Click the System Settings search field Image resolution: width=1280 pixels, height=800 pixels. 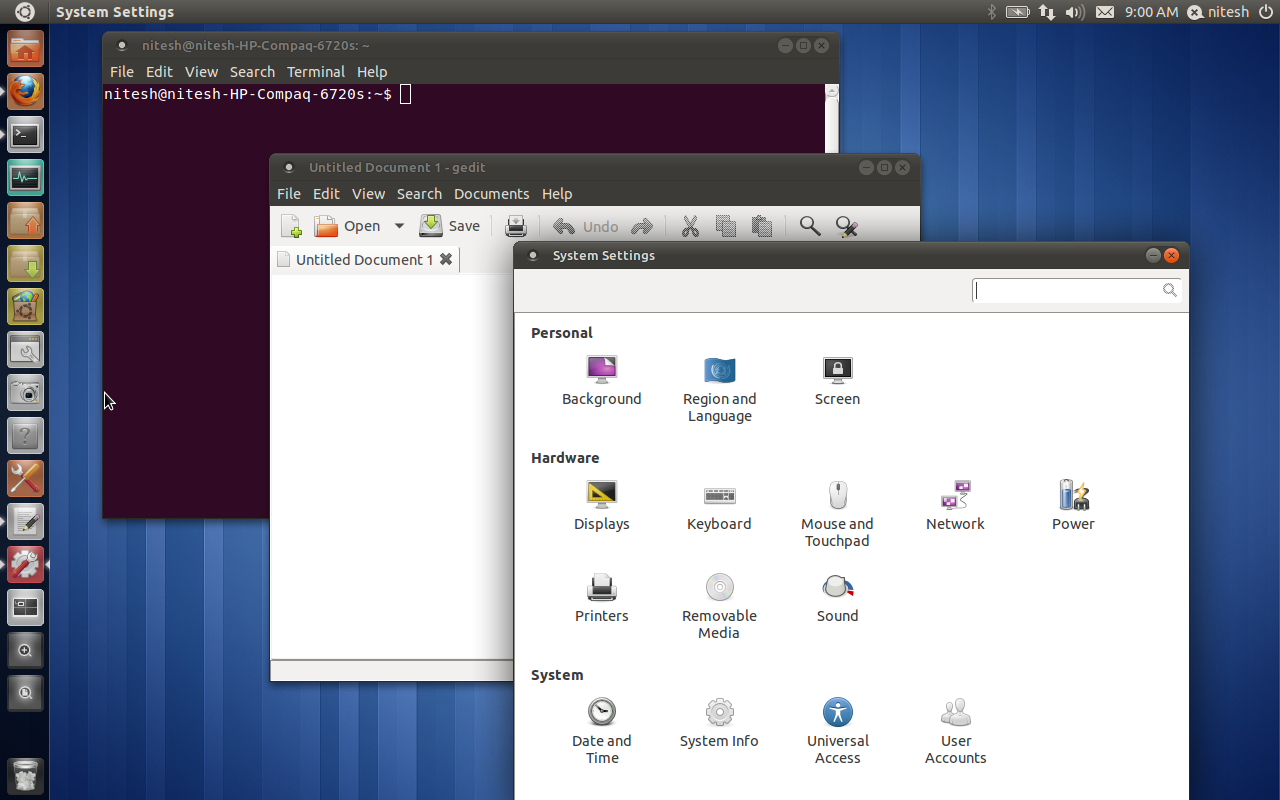(1070, 290)
